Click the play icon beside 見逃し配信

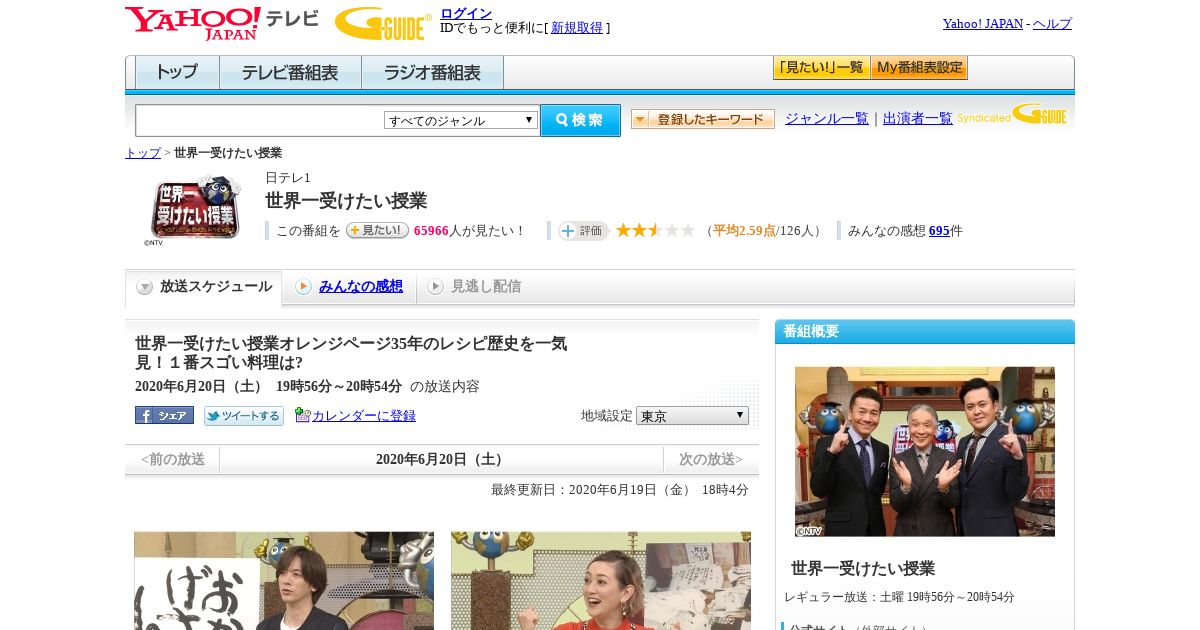435,287
